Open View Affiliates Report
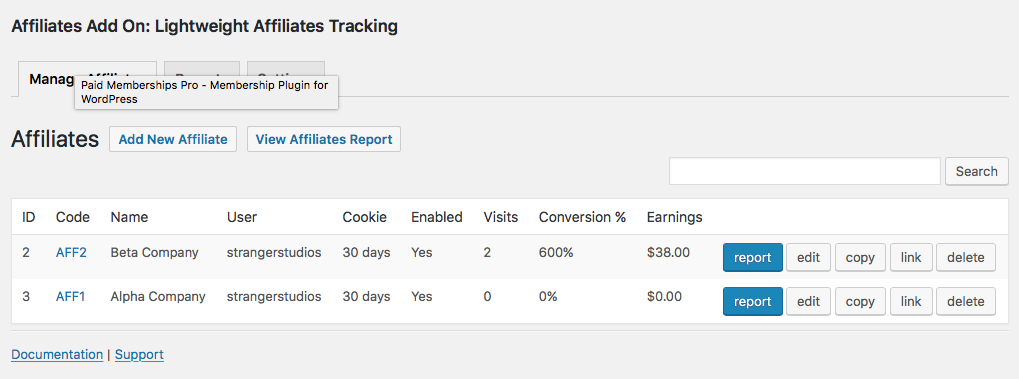 tap(324, 139)
